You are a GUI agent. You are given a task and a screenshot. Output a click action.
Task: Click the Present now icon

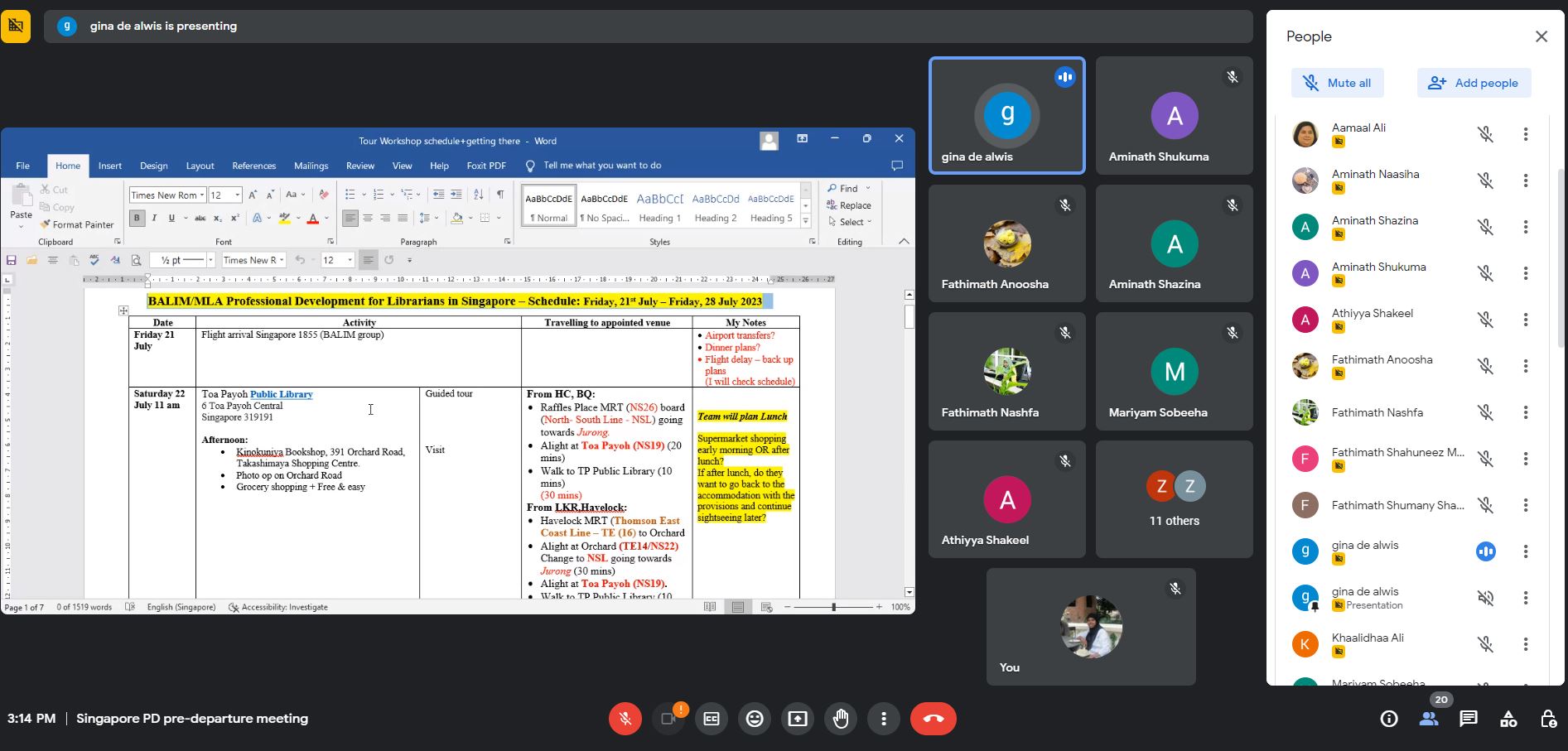(x=798, y=719)
